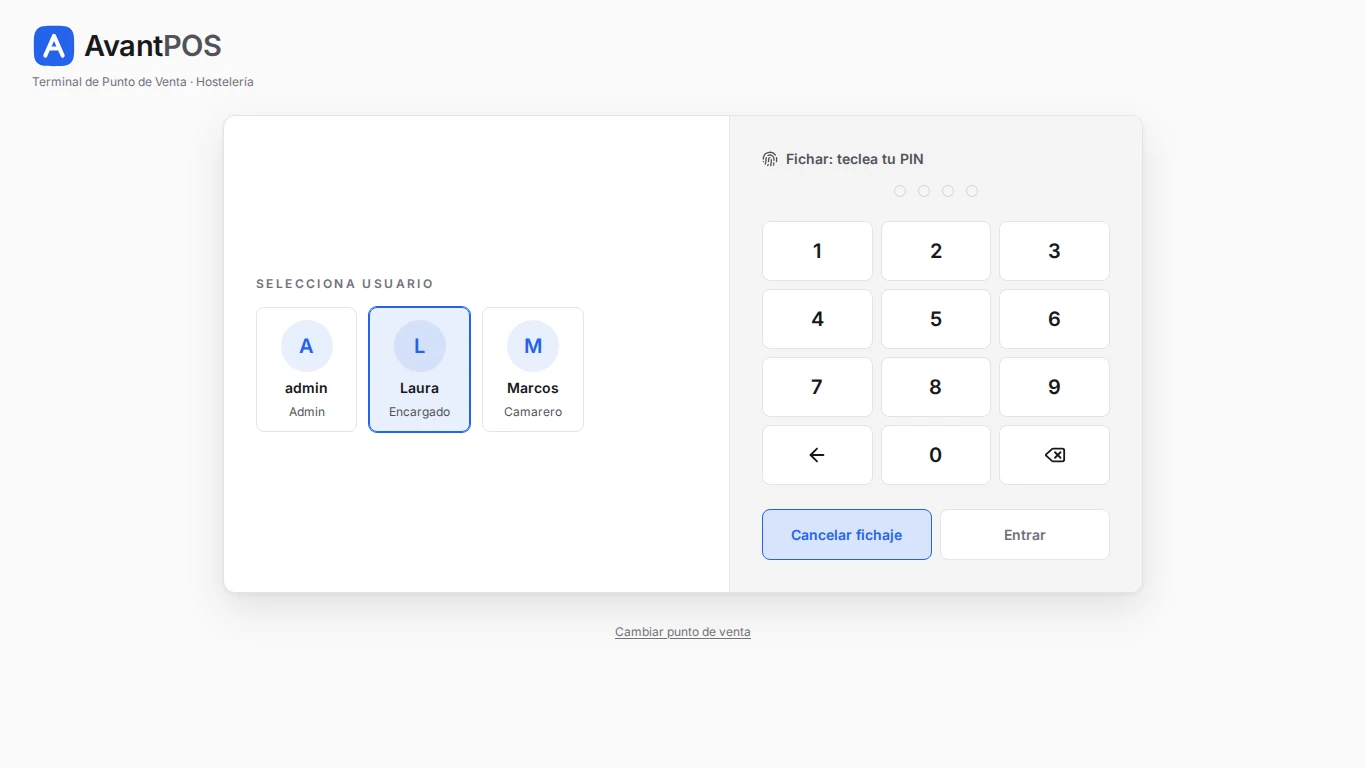1366x768 pixels.
Task: Click the Cancelar fichaje button
Action: coord(847,535)
